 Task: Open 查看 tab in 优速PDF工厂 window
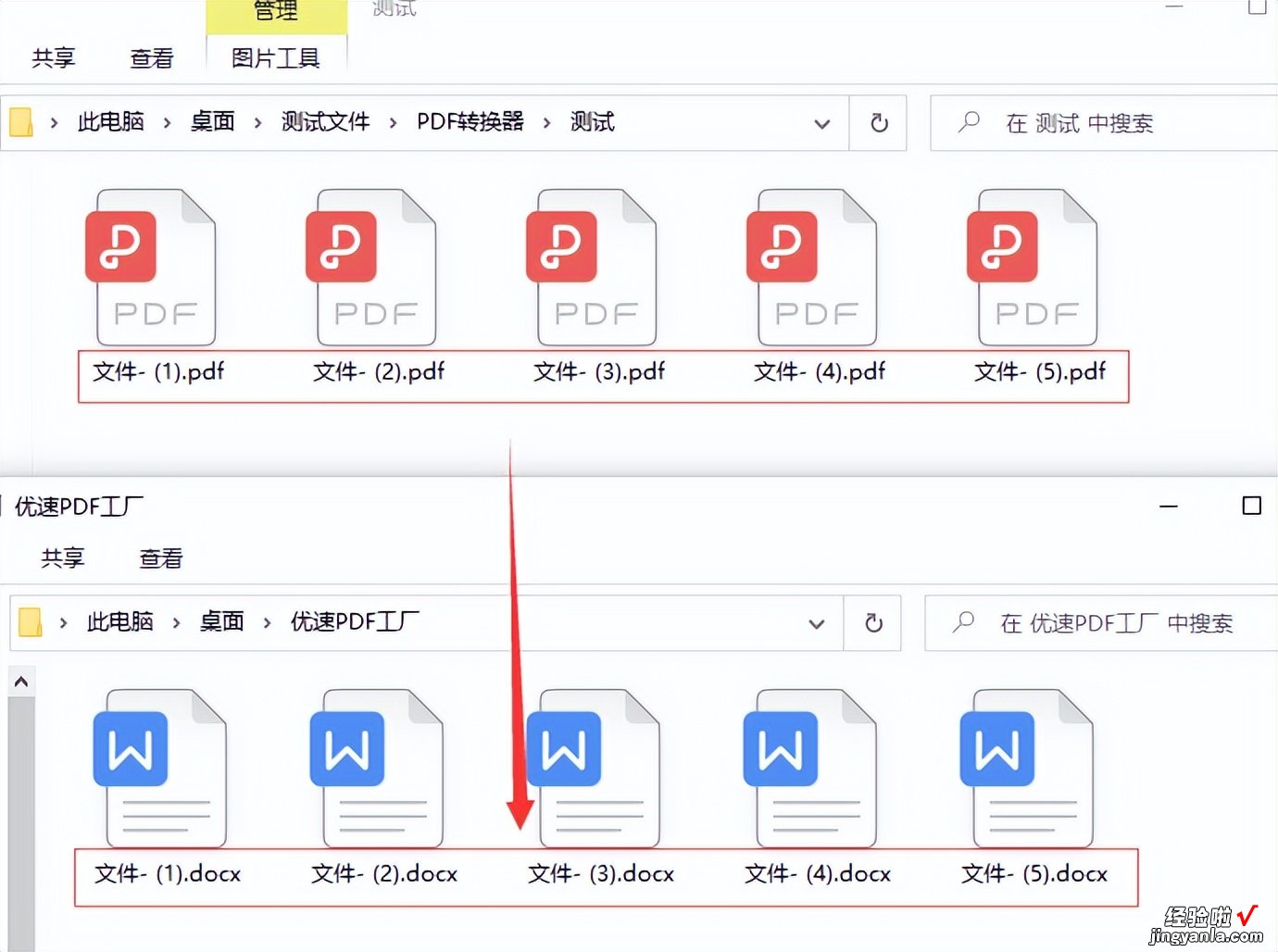tap(161, 558)
